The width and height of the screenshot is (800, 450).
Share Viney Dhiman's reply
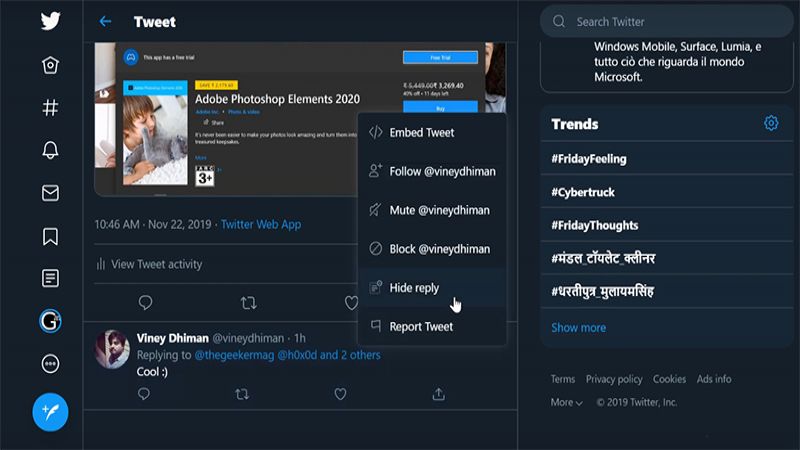click(x=439, y=394)
